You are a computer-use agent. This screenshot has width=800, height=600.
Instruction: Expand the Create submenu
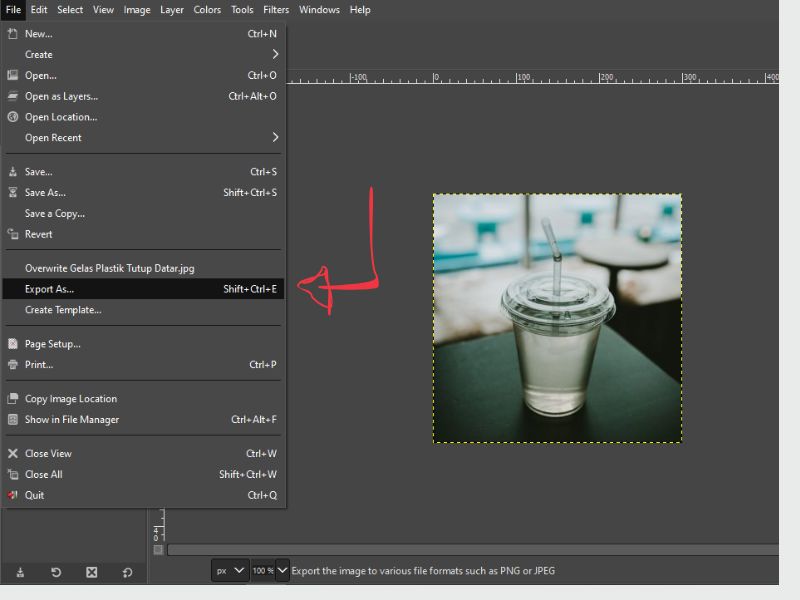[x=150, y=55]
